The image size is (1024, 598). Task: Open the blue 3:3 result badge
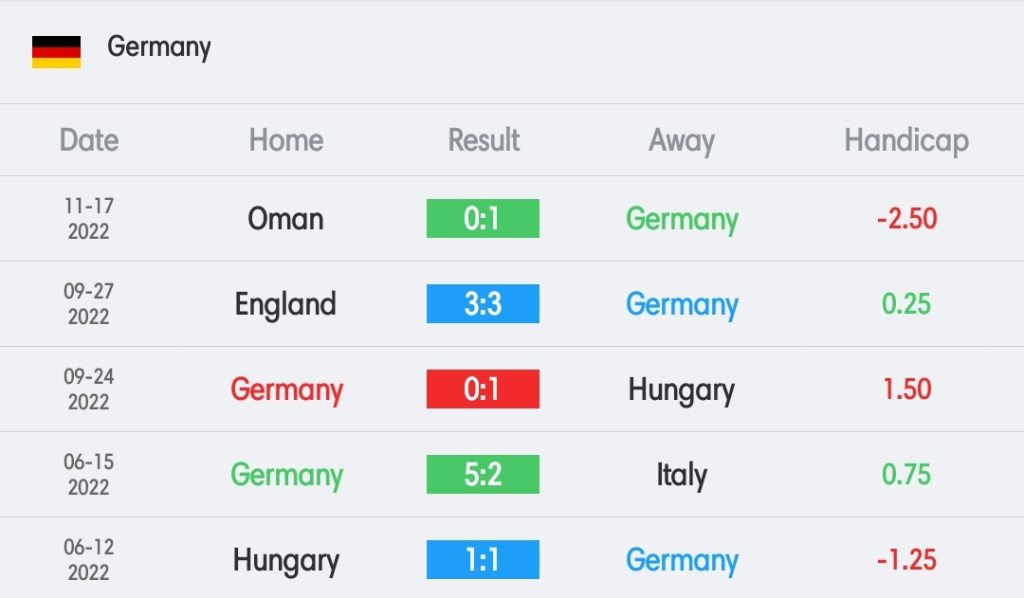[483, 304]
